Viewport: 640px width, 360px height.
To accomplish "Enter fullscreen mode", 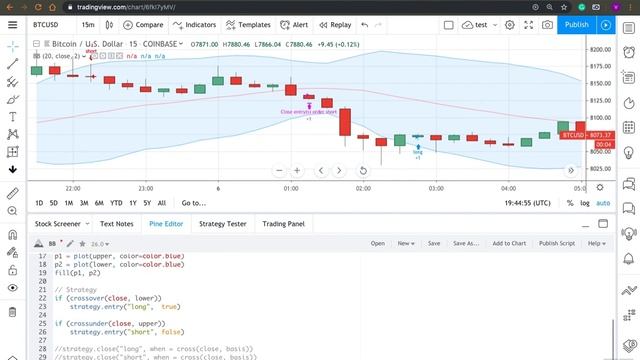I will pos(529,25).
